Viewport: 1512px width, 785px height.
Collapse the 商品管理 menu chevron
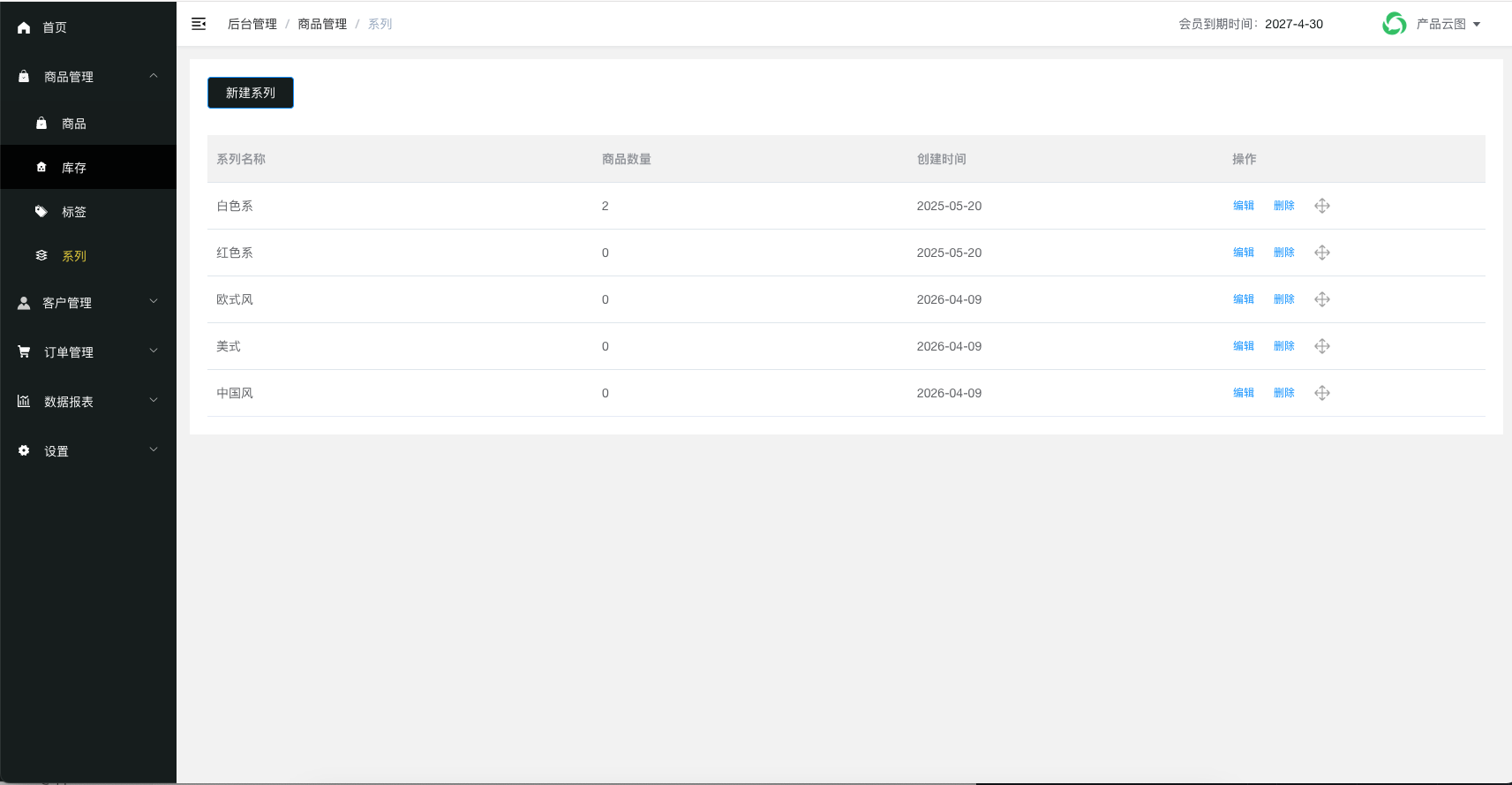[x=154, y=76]
